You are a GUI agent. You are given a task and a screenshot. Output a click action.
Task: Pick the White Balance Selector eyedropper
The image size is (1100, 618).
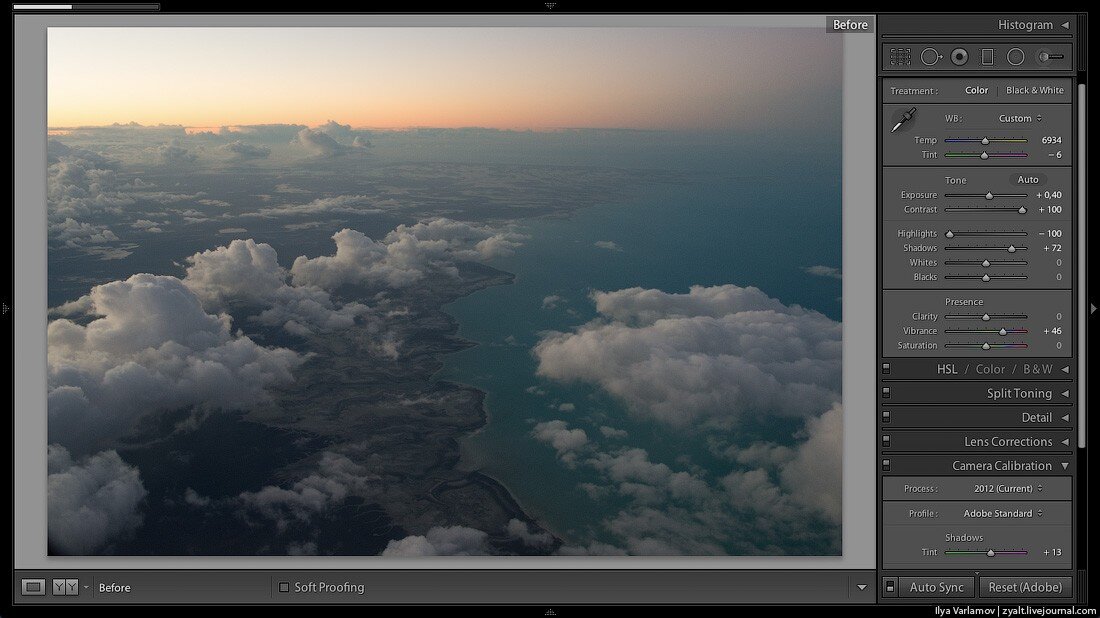[x=904, y=120]
